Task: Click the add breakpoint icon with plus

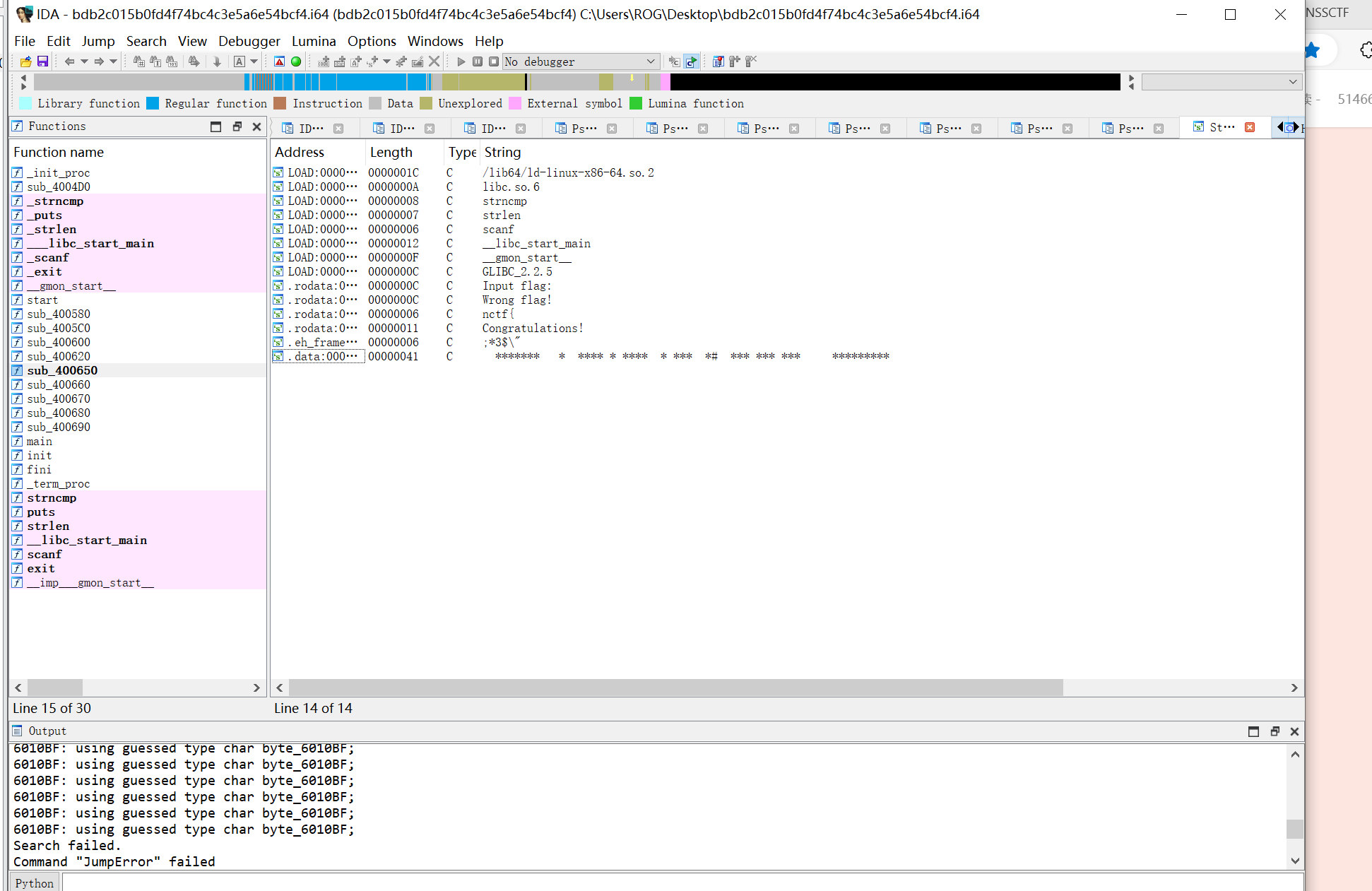Action: (734, 61)
